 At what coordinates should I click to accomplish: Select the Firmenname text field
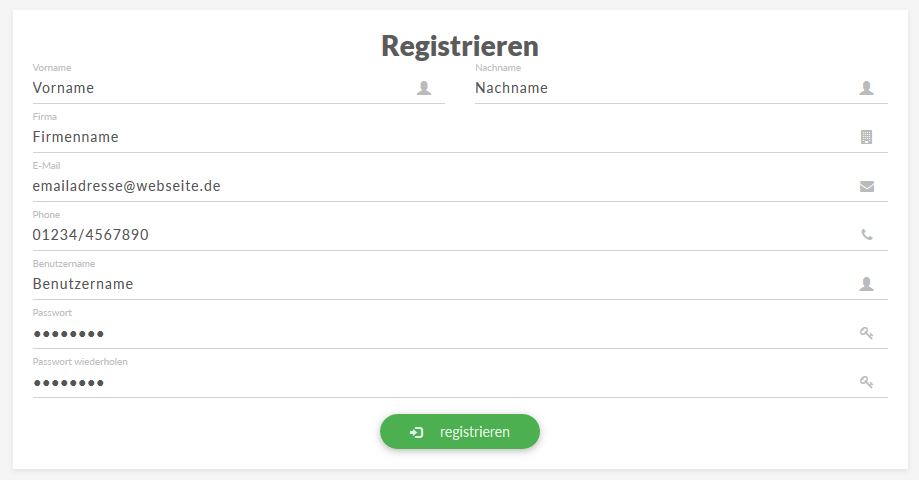tap(460, 137)
